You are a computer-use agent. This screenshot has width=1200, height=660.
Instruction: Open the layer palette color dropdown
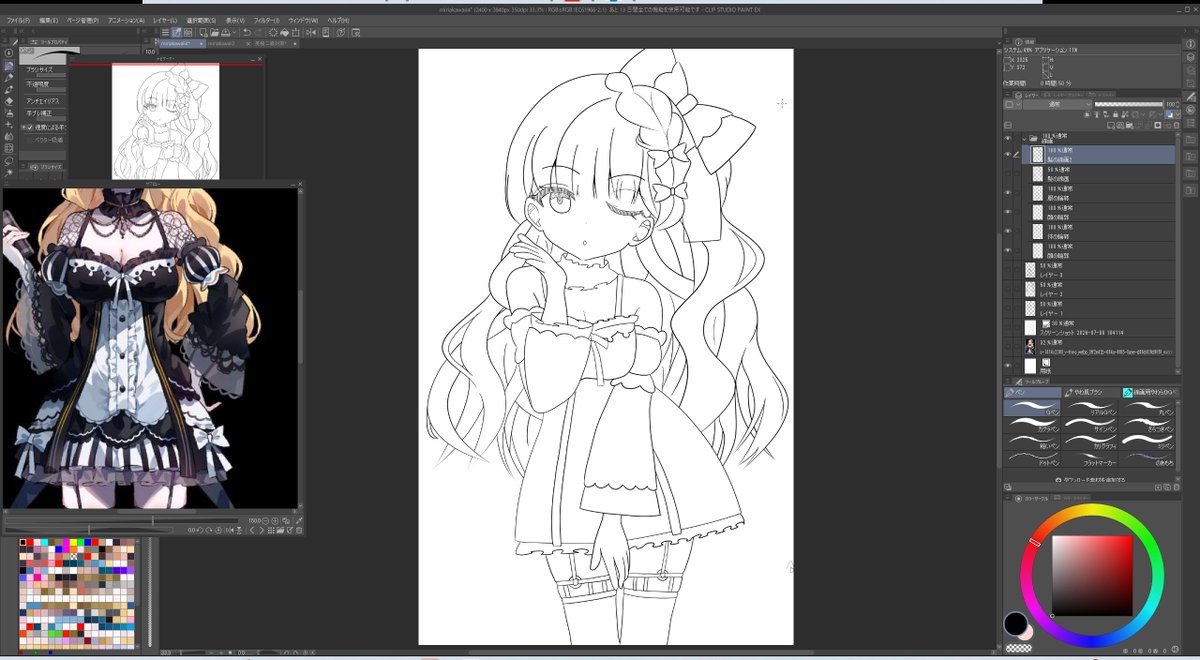click(1012, 104)
